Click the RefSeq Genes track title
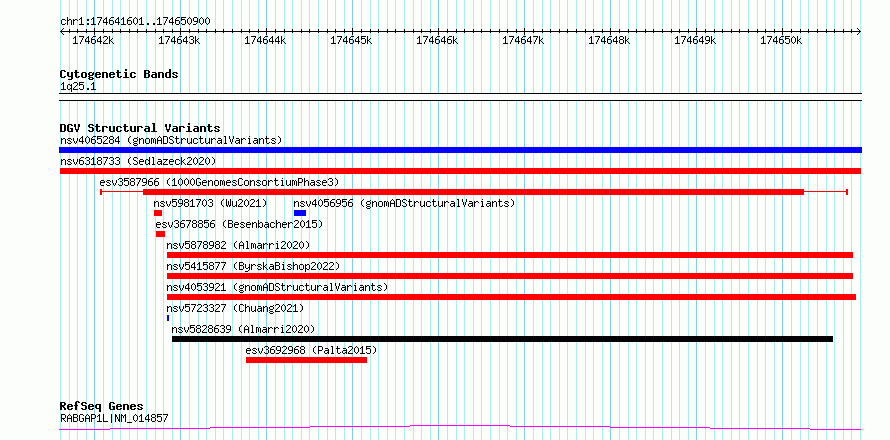Viewport: 890px width, 440px height. pyautogui.click(x=101, y=406)
